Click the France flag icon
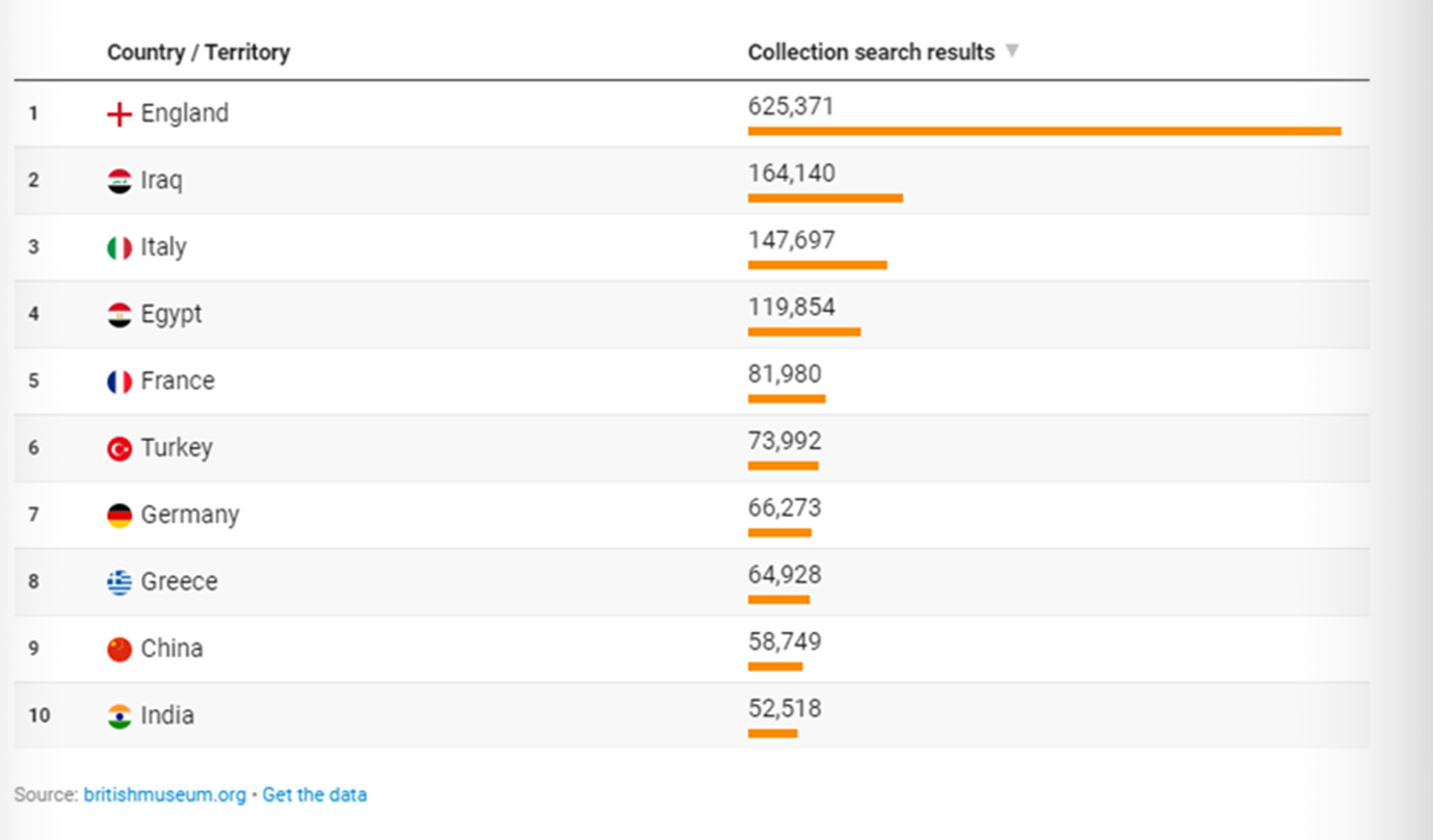Image resolution: width=1433 pixels, height=840 pixels. [119, 382]
